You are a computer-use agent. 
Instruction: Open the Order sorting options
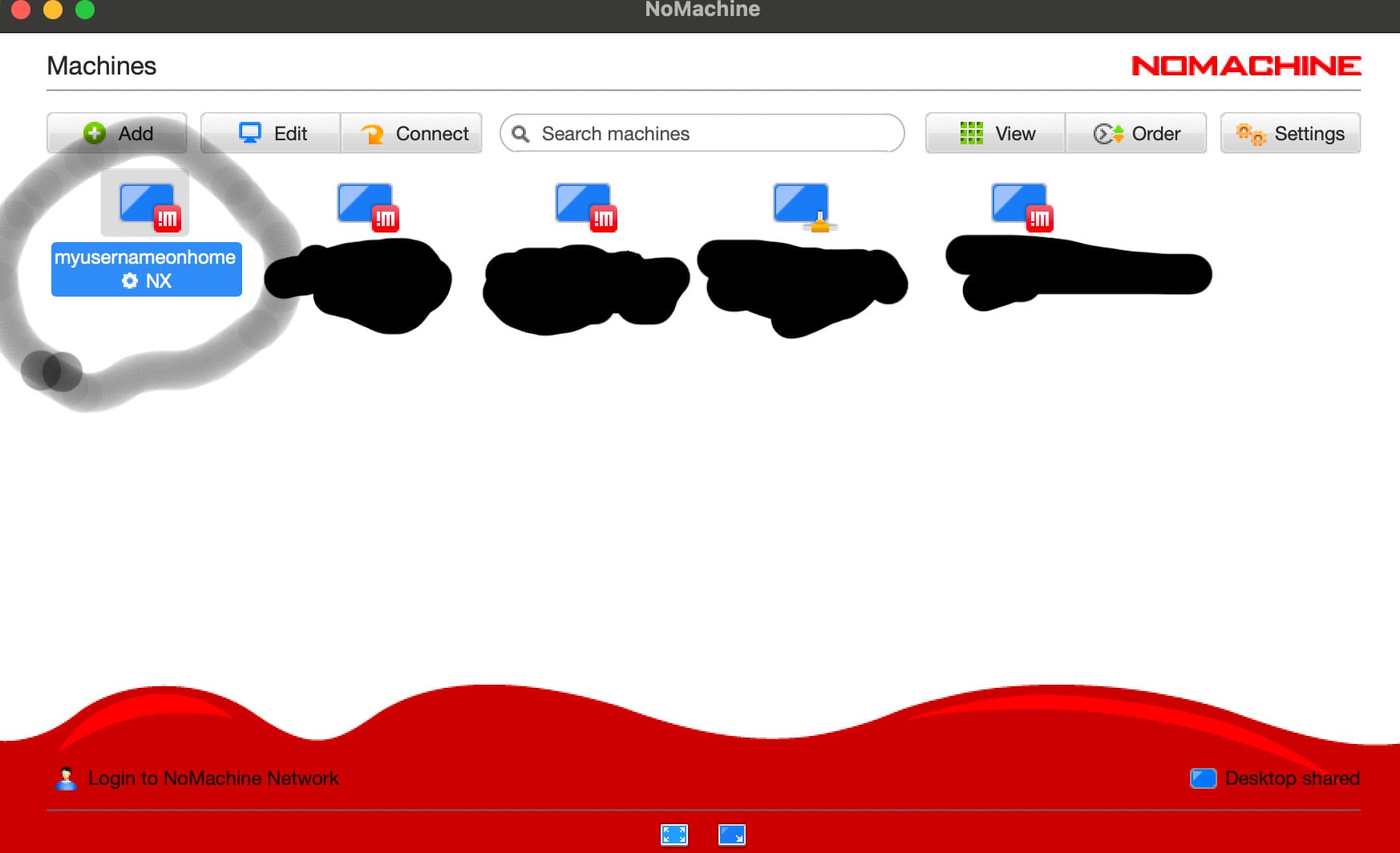click(x=1135, y=133)
